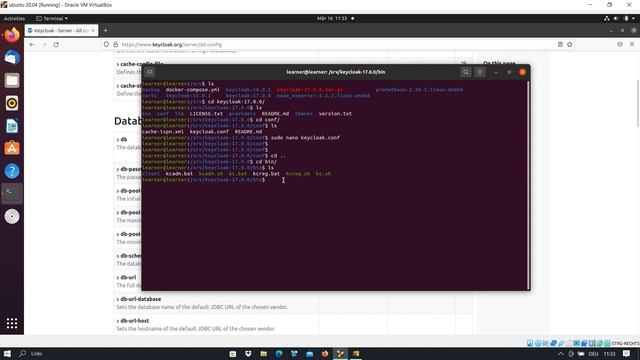Open Microsoft Edge from Windows taskbar
640x360 pixels.
point(279,353)
